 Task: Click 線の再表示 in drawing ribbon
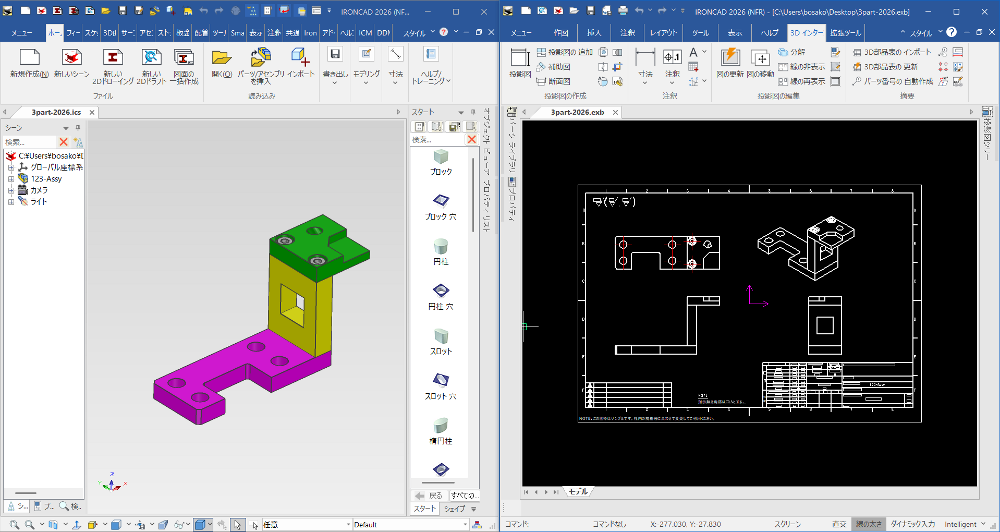tap(802, 81)
